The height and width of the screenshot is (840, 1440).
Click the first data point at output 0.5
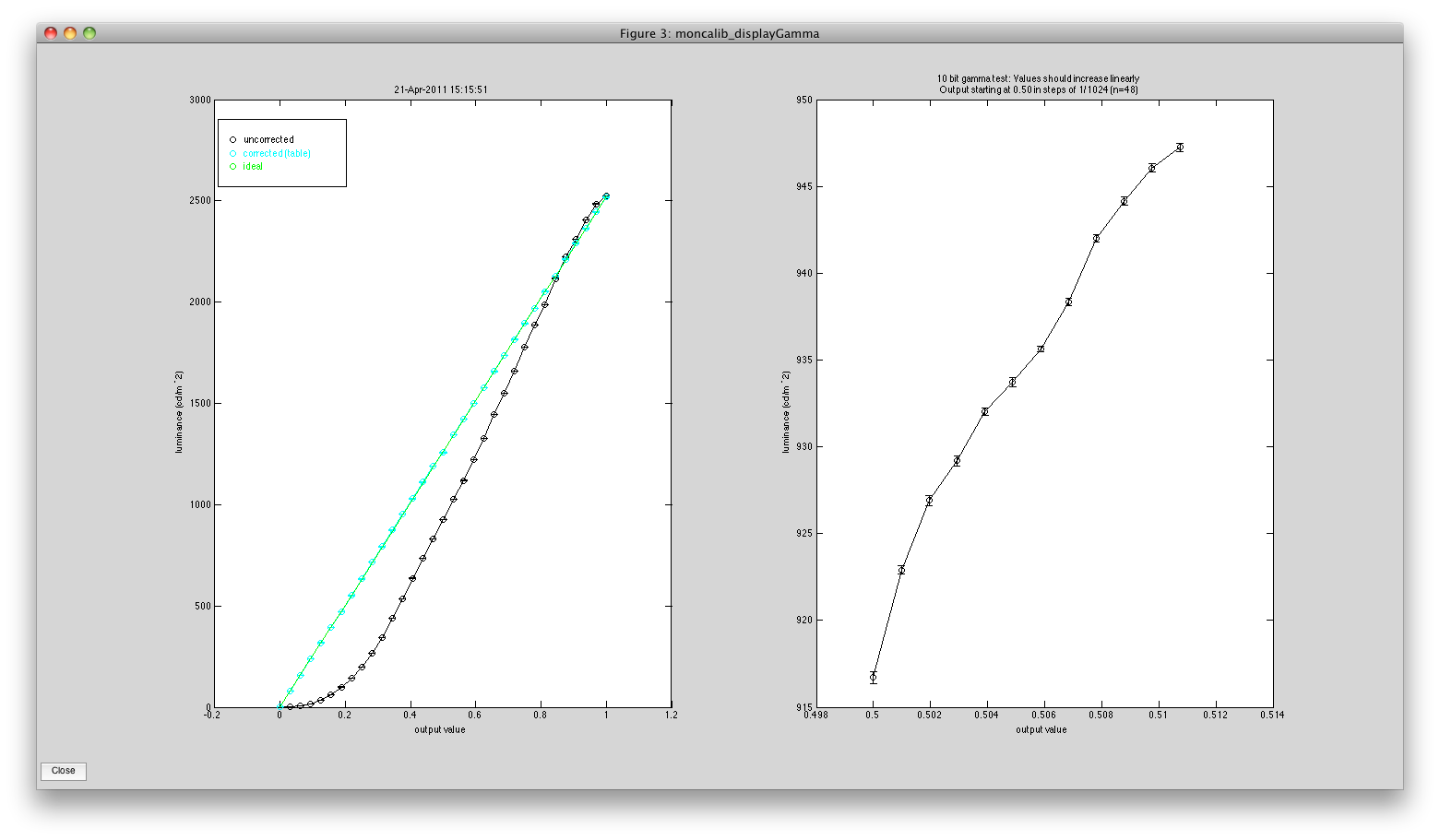point(874,678)
